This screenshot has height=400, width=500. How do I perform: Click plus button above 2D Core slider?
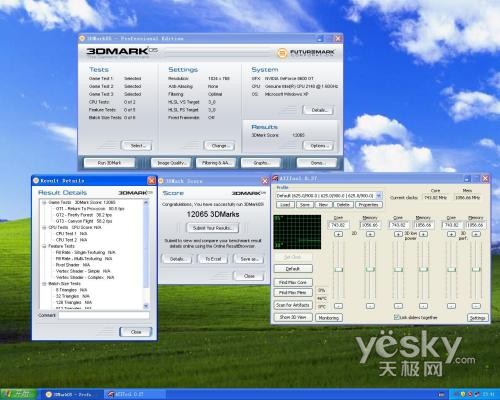(338, 234)
